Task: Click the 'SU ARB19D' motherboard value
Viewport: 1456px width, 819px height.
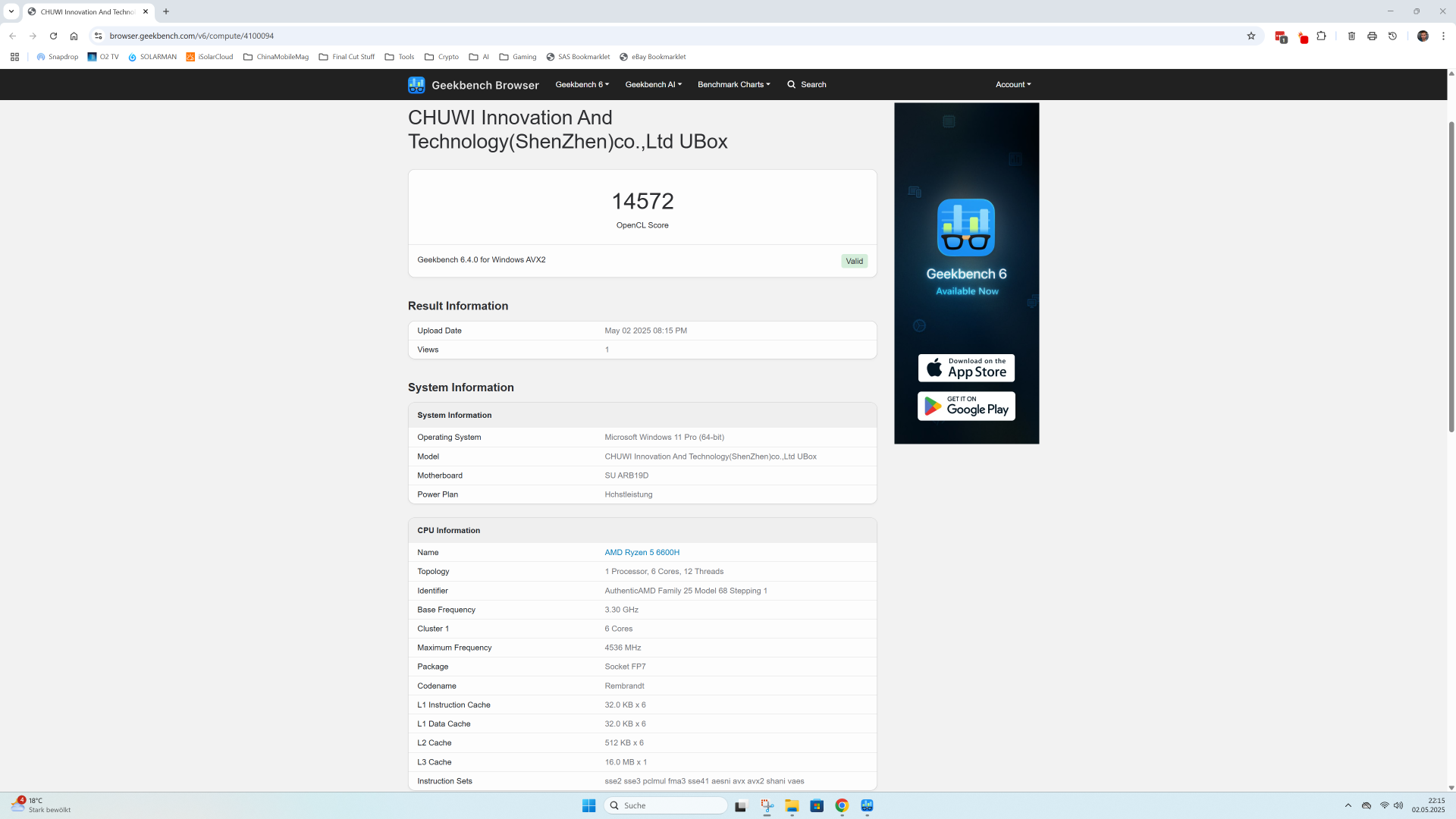Action: pyautogui.click(x=626, y=475)
